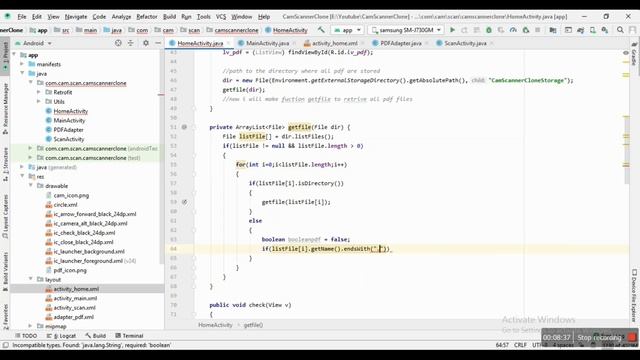Open Device File Explorer on right edge
This screenshot has height=360, width=640.
pyautogui.click(x=634, y=295)
